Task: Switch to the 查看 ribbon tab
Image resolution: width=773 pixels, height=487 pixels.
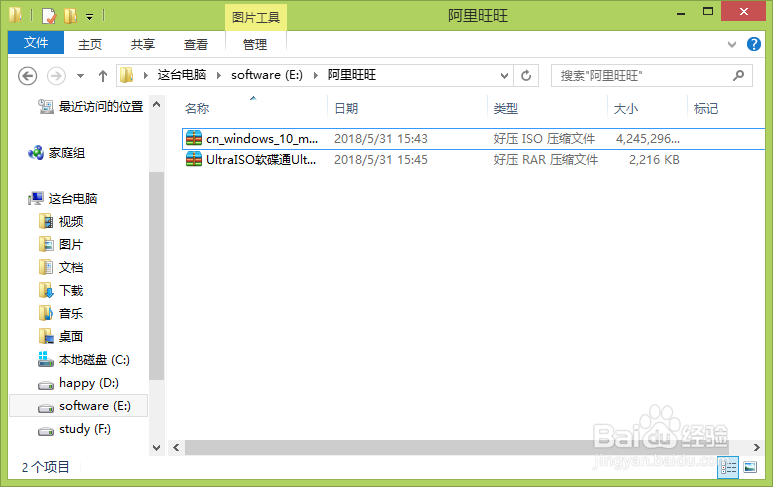Action: coord(196,44)
